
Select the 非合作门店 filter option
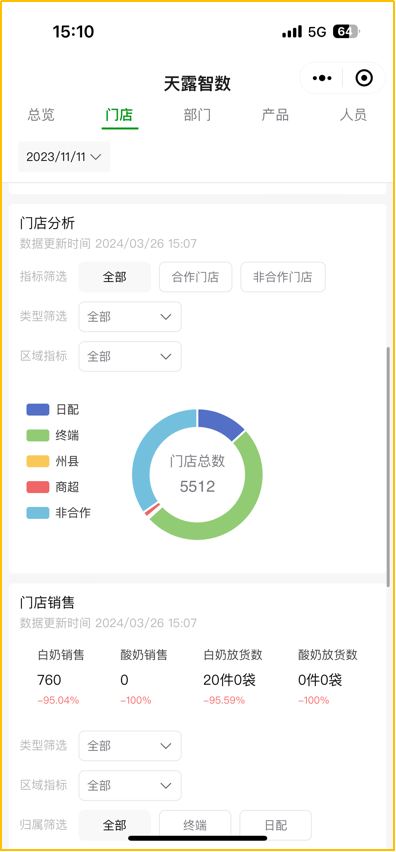tap(283, 277)
